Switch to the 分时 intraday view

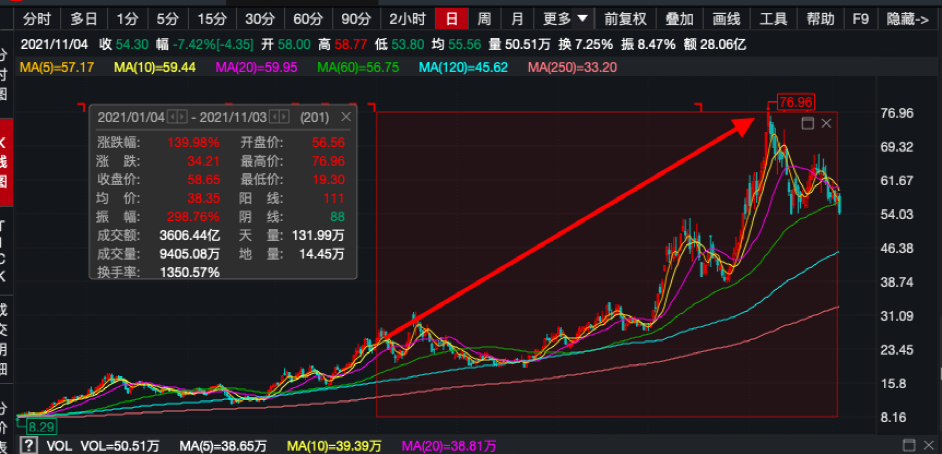click(37, 19)
